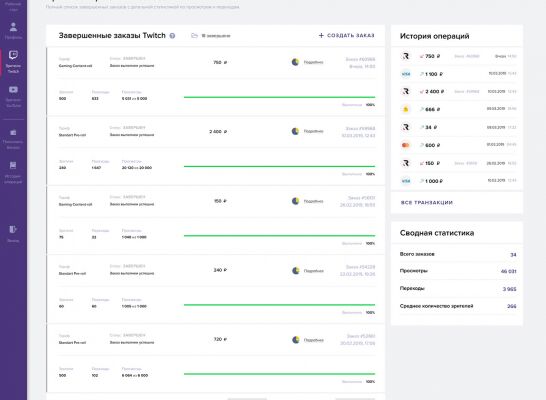Image resolution: width=546 pixels, height=400 pixels.
Task: Open order link in 750 ₽ operation history row
Action: [x=467, y=56]
